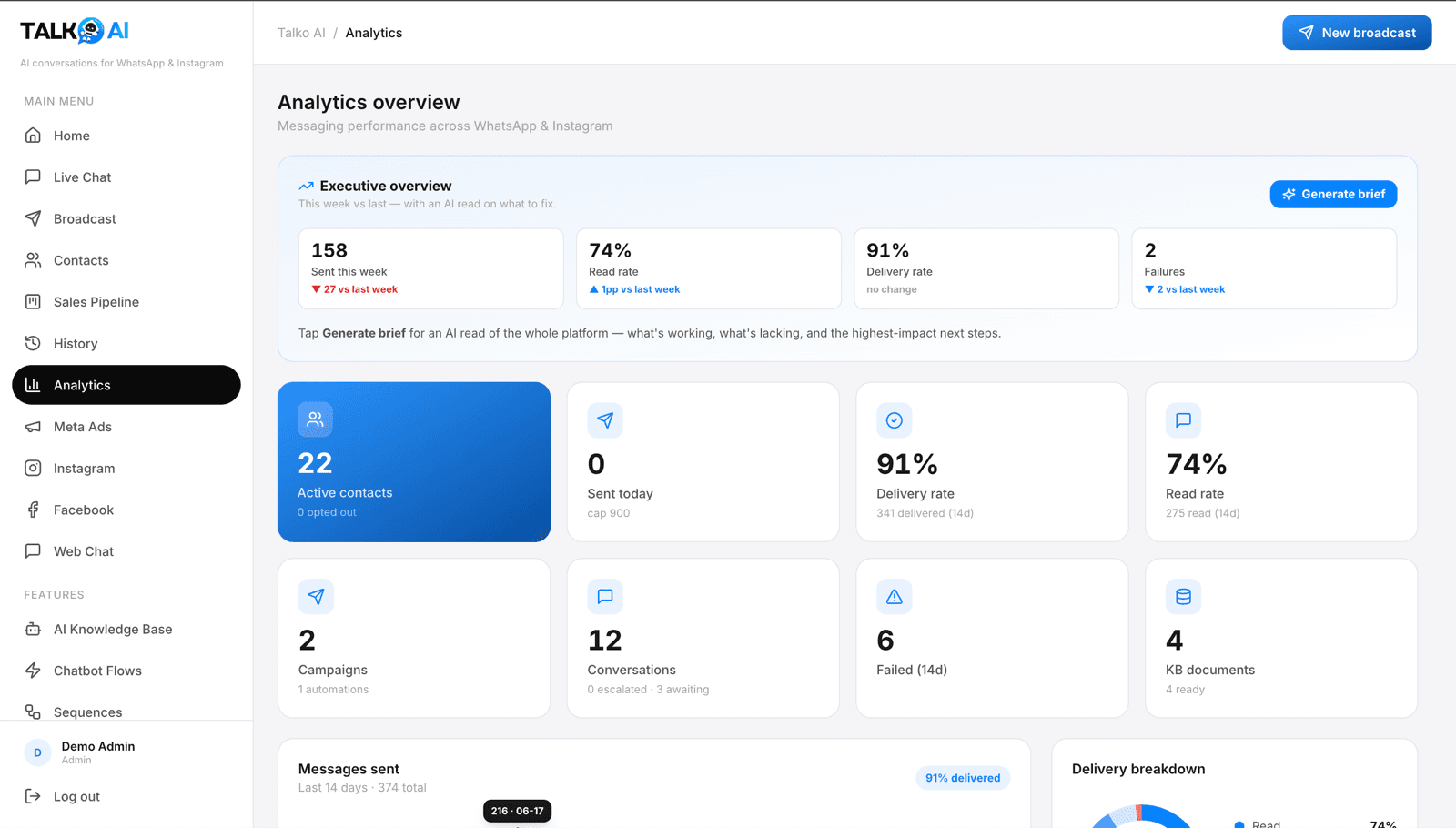1456x828 pixels.
Task: Open the Demo Admin profile avatar
Action: pyautogui.click(x=37, y=752)
